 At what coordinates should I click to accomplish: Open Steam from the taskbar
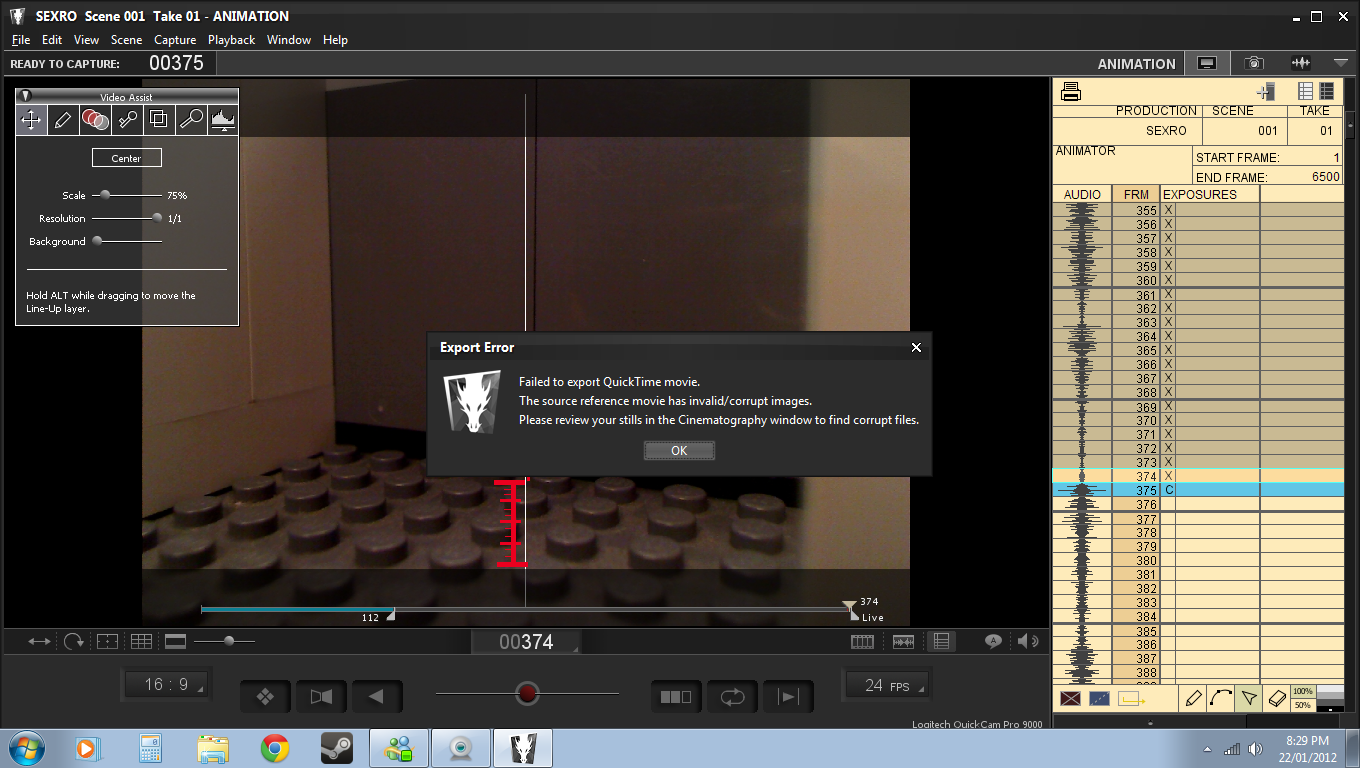pyautogui.click(x=335, y=748)
